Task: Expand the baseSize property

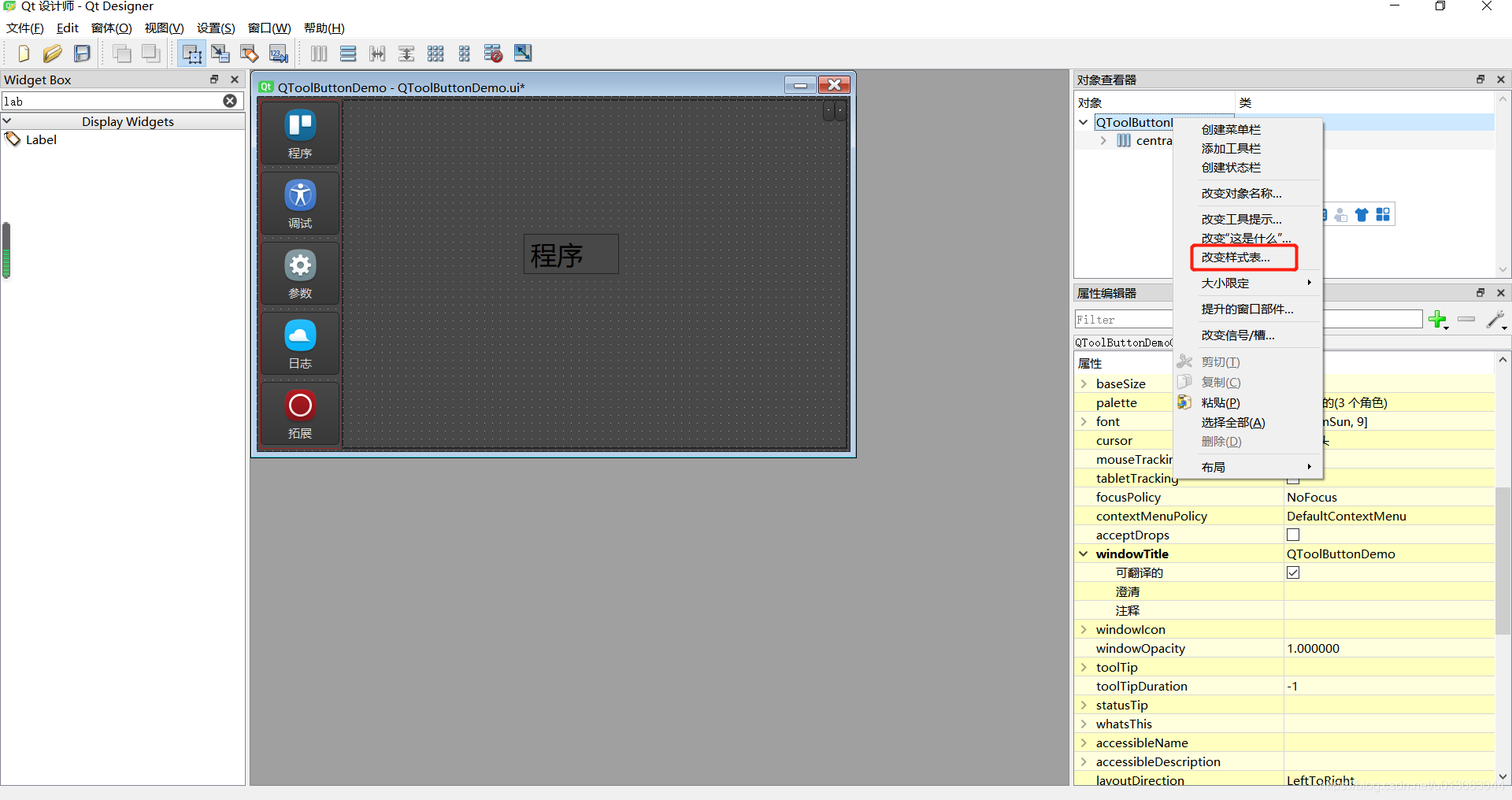Action: (x=1084, y=384)
